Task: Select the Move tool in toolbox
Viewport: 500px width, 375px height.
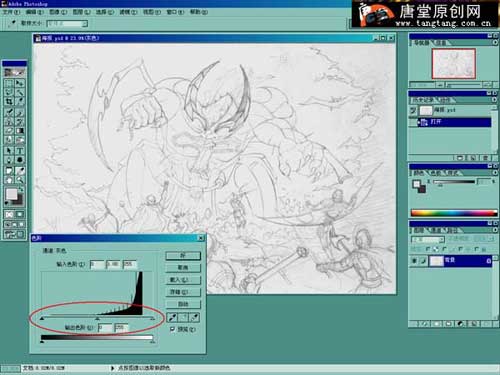Action: pyautogui.click(x=20, y=83)
